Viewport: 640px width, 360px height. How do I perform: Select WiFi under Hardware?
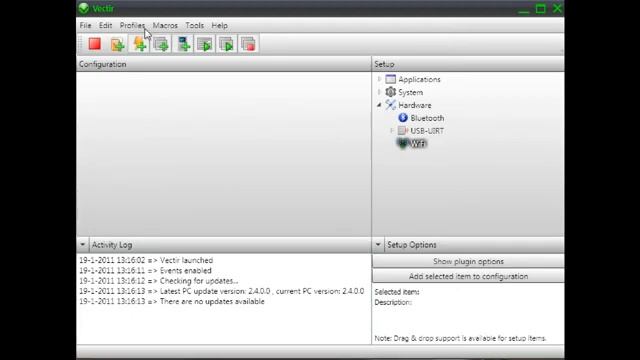pos(418,143)
